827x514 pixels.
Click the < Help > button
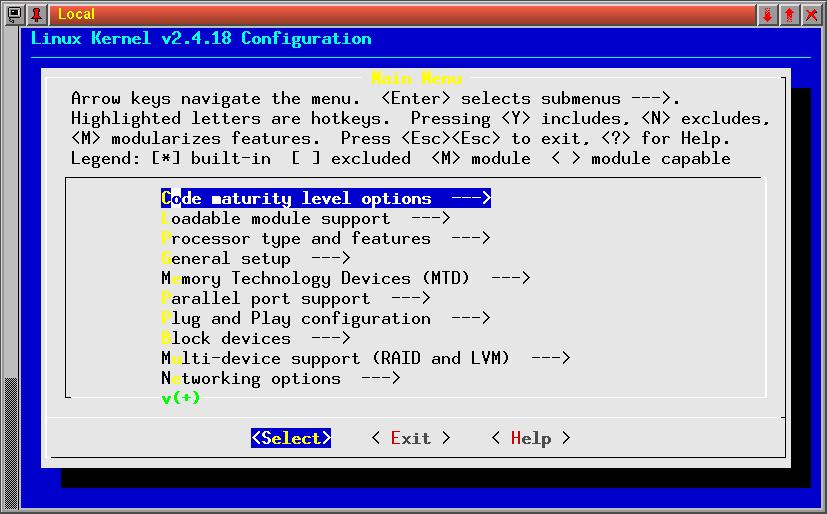coord(531,438)
